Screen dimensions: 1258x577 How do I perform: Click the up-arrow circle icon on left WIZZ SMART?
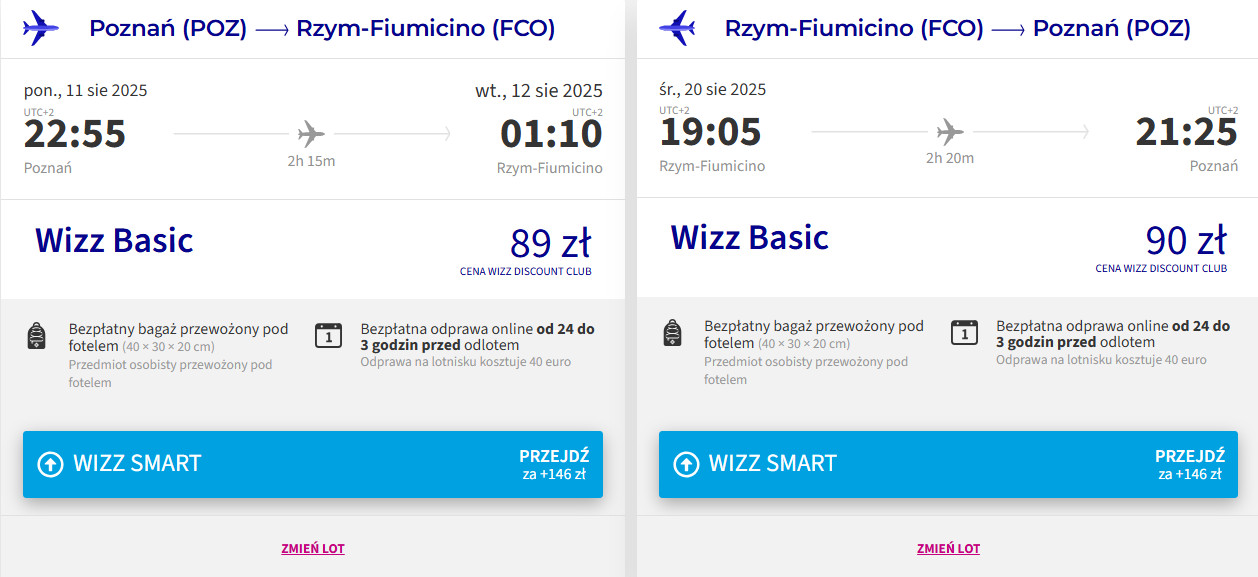coord(50,464)
